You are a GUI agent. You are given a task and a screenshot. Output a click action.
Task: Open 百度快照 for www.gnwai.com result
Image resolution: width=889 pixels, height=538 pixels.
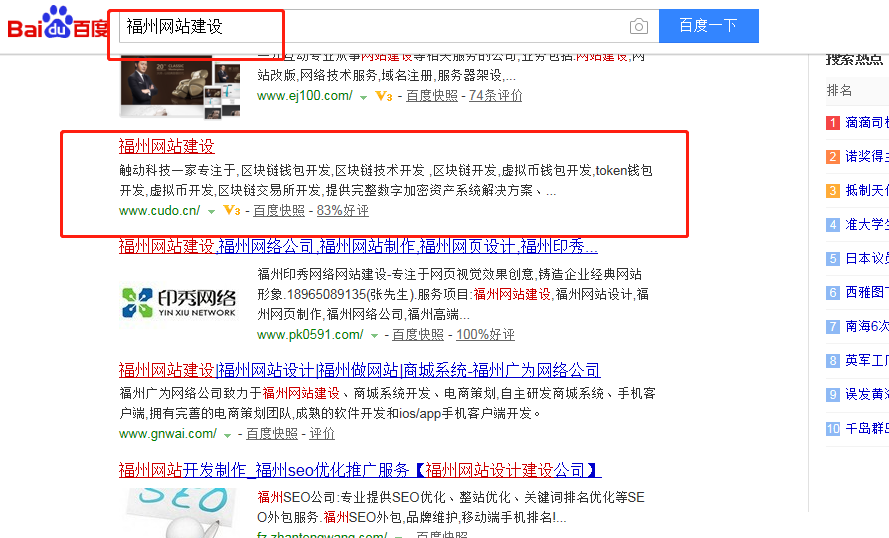(272, 434)
